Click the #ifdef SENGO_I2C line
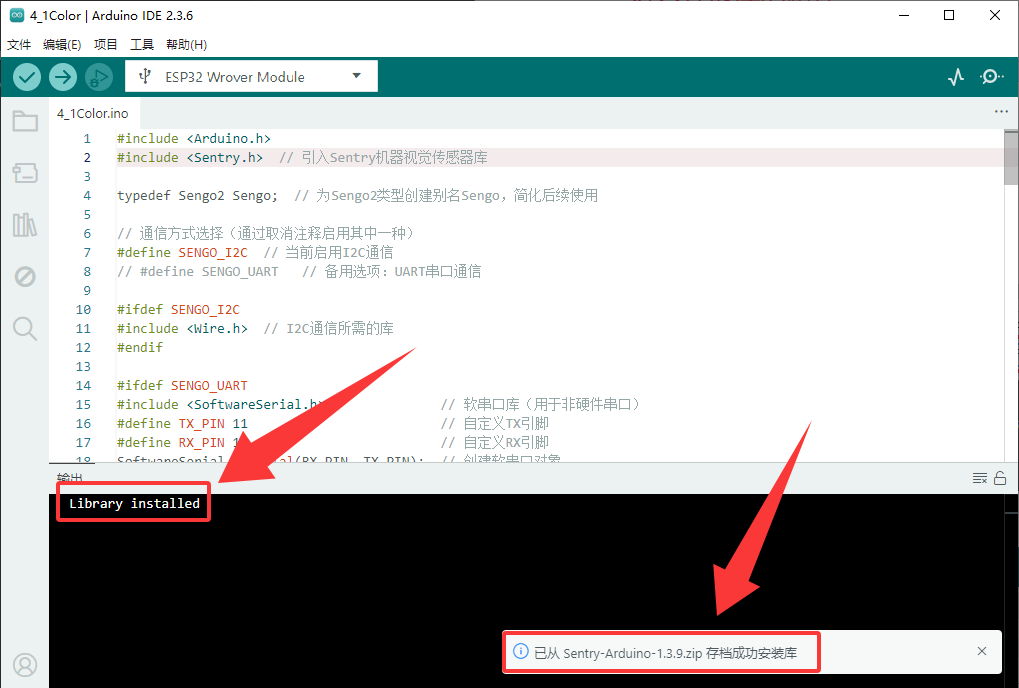 tap(178, 310)
